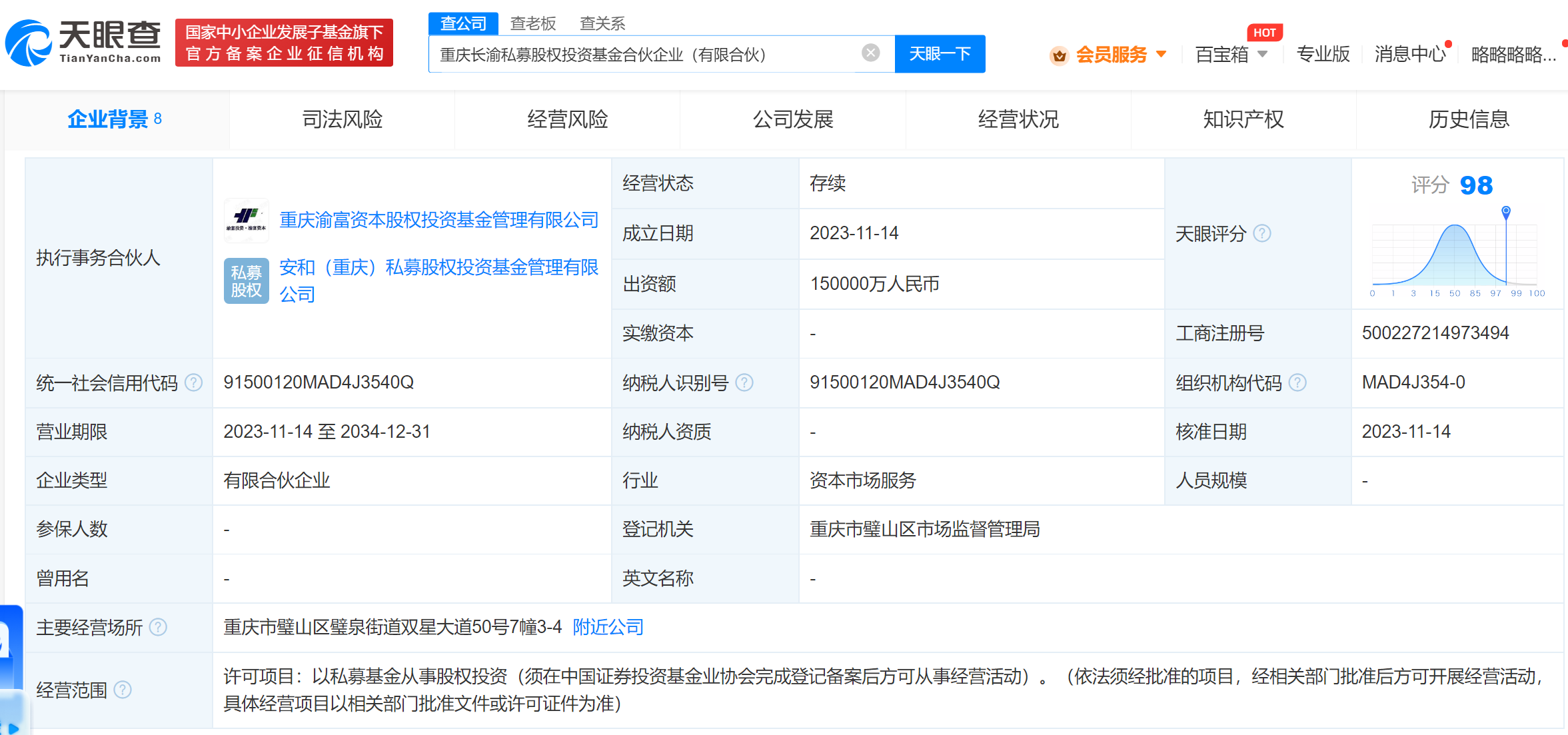Open the 历史信息 tab
The image size is (1568, 735).
[x=1469, y=119]
